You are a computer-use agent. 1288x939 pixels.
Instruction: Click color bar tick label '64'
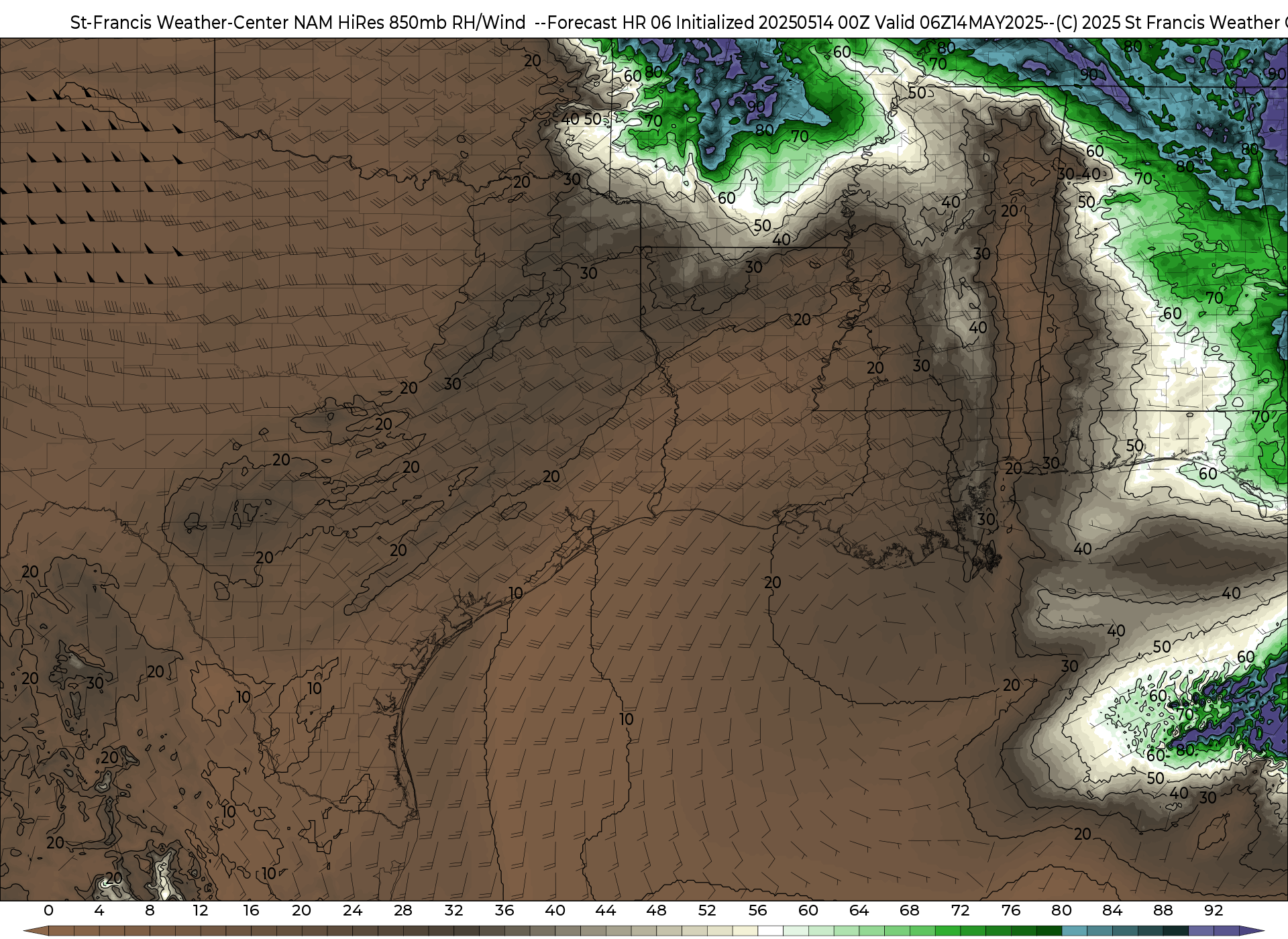point(859,910)
